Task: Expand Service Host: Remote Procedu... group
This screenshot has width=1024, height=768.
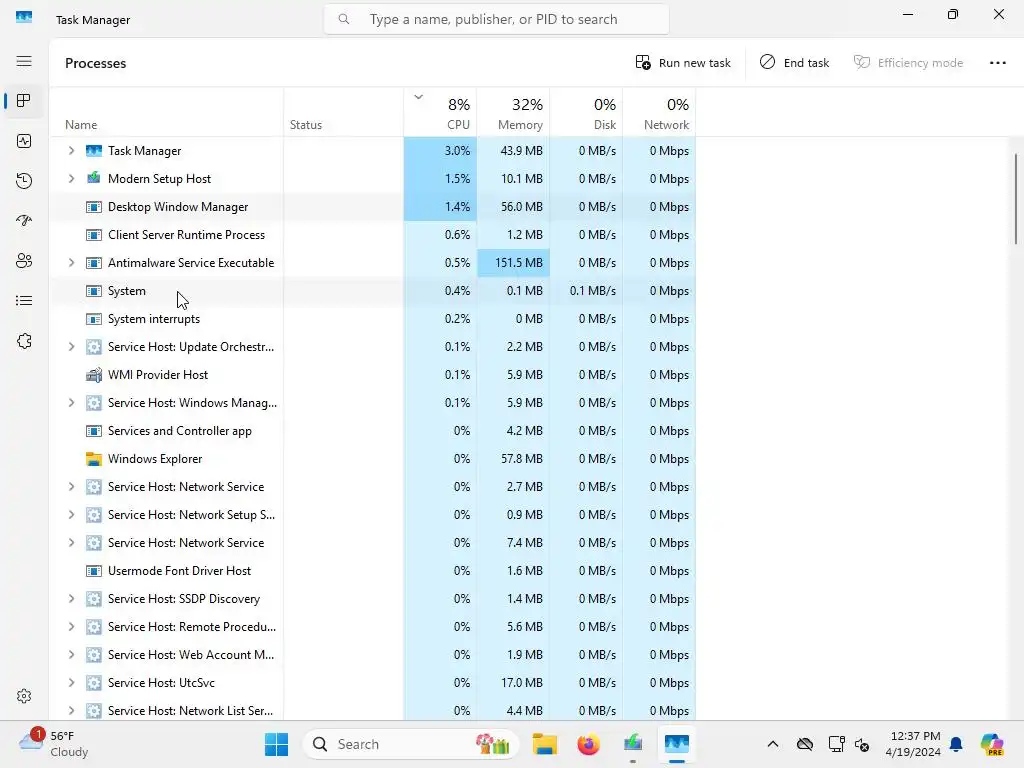Action: (x=71, y=627)
